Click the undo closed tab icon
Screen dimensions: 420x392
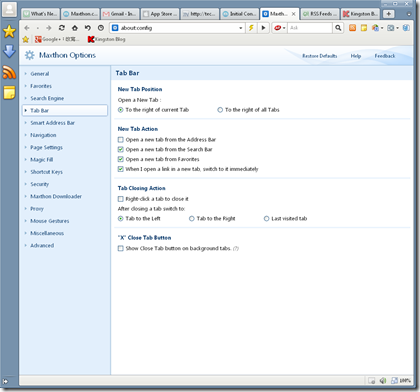[x=88, y=28]
